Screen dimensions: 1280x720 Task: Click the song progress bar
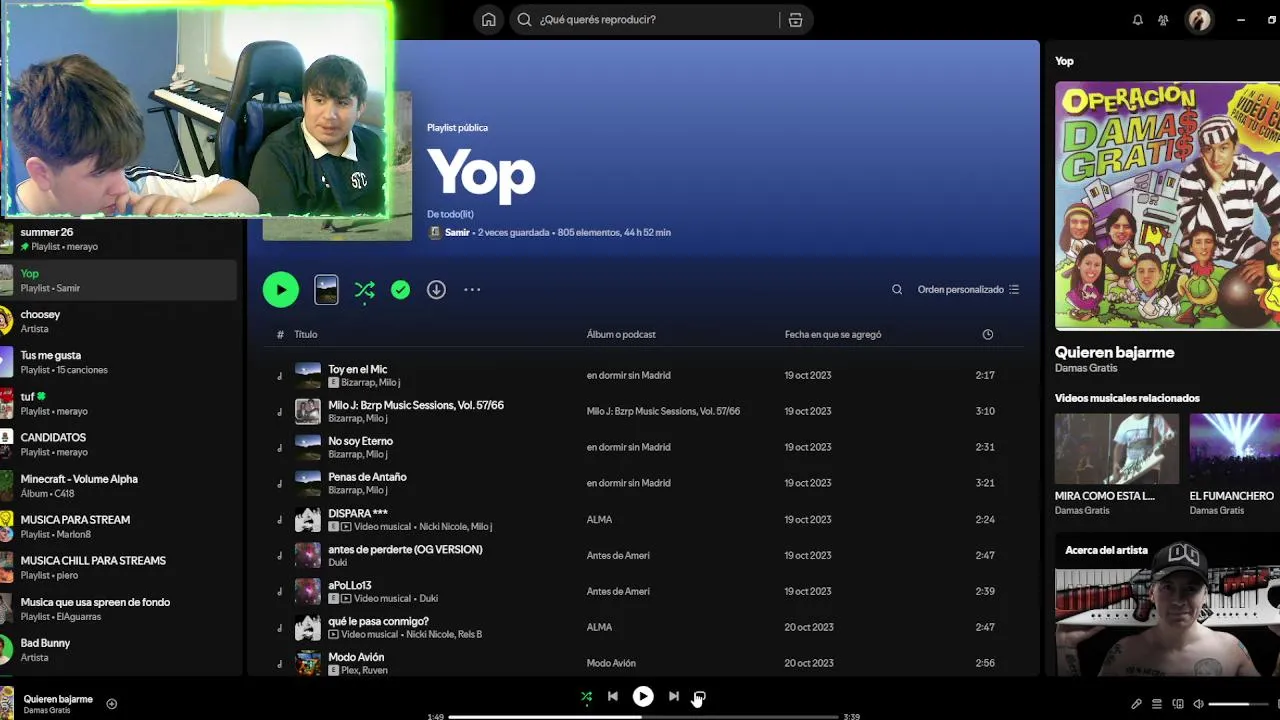coord(643,717)
